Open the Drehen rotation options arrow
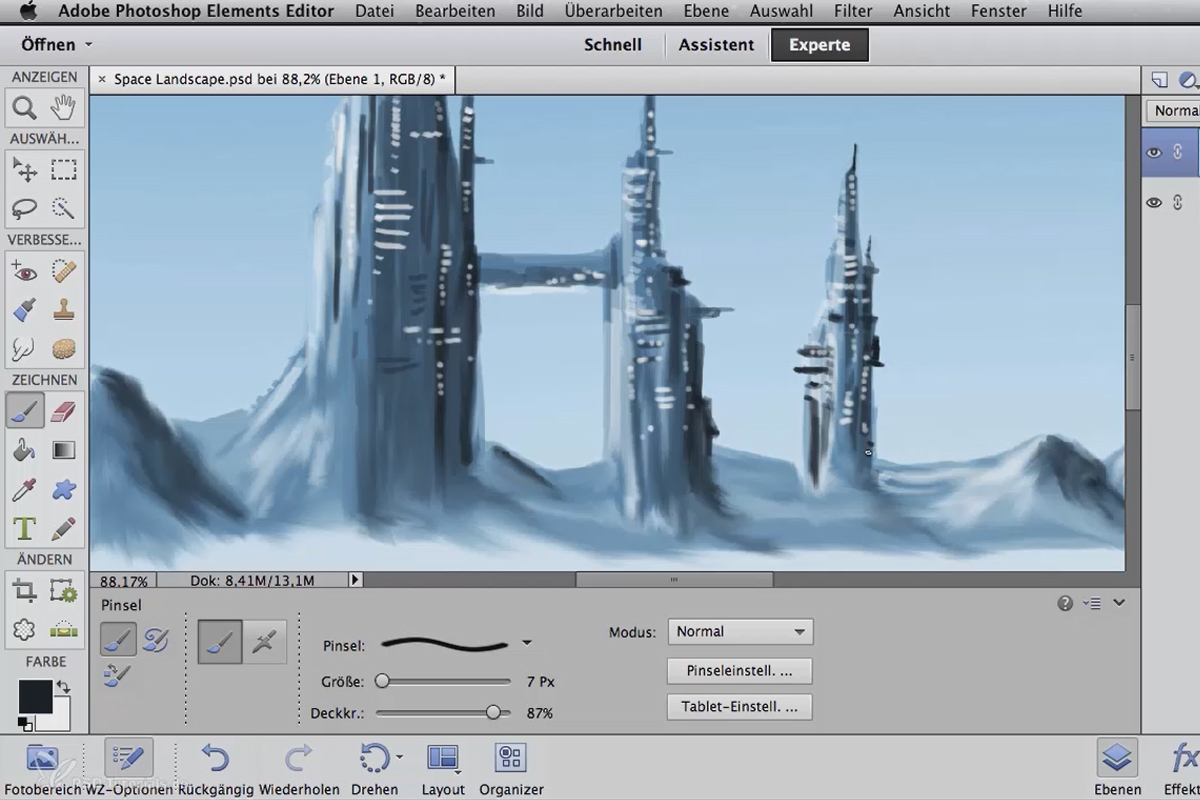The height and width of the screenshot is (800, 1200). (399, 757)
